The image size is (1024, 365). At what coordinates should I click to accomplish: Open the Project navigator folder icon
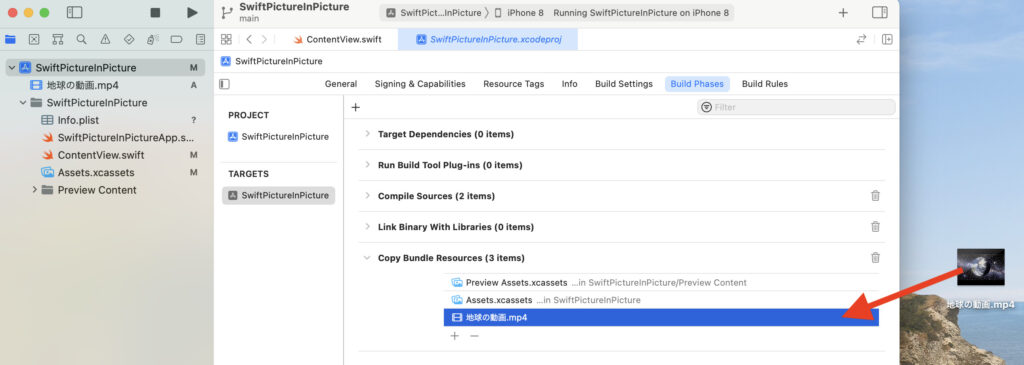(x=10, y=39)
